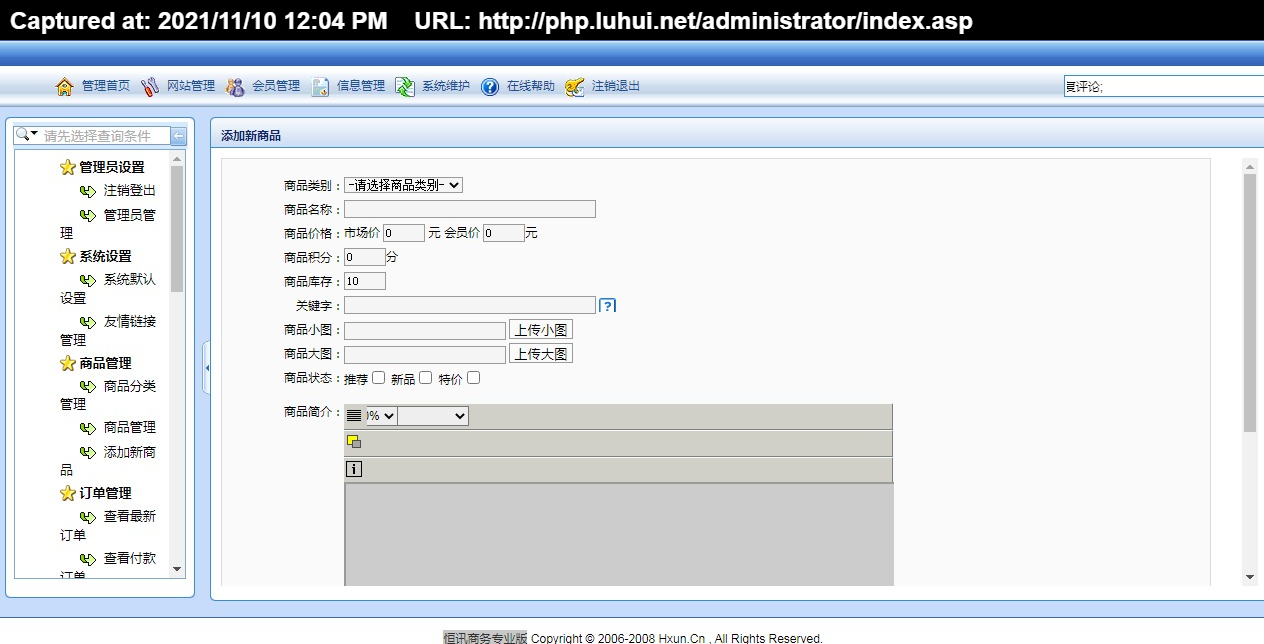Open 网站管理 in top menu
1264x644 pixels.
coord(191,86)
